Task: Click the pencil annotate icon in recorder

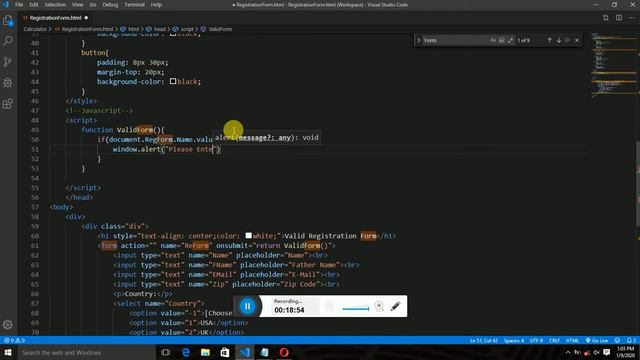Action: tap(395, 306)
